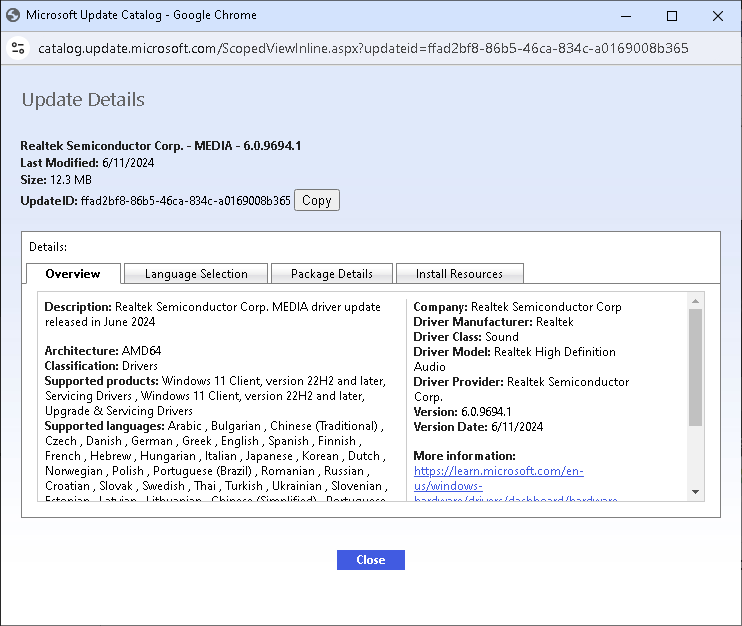Click the Last Modified 6/11/2024 text
Image resolution: width=742 pixels, height=626 pixels.
pos(87,163)
